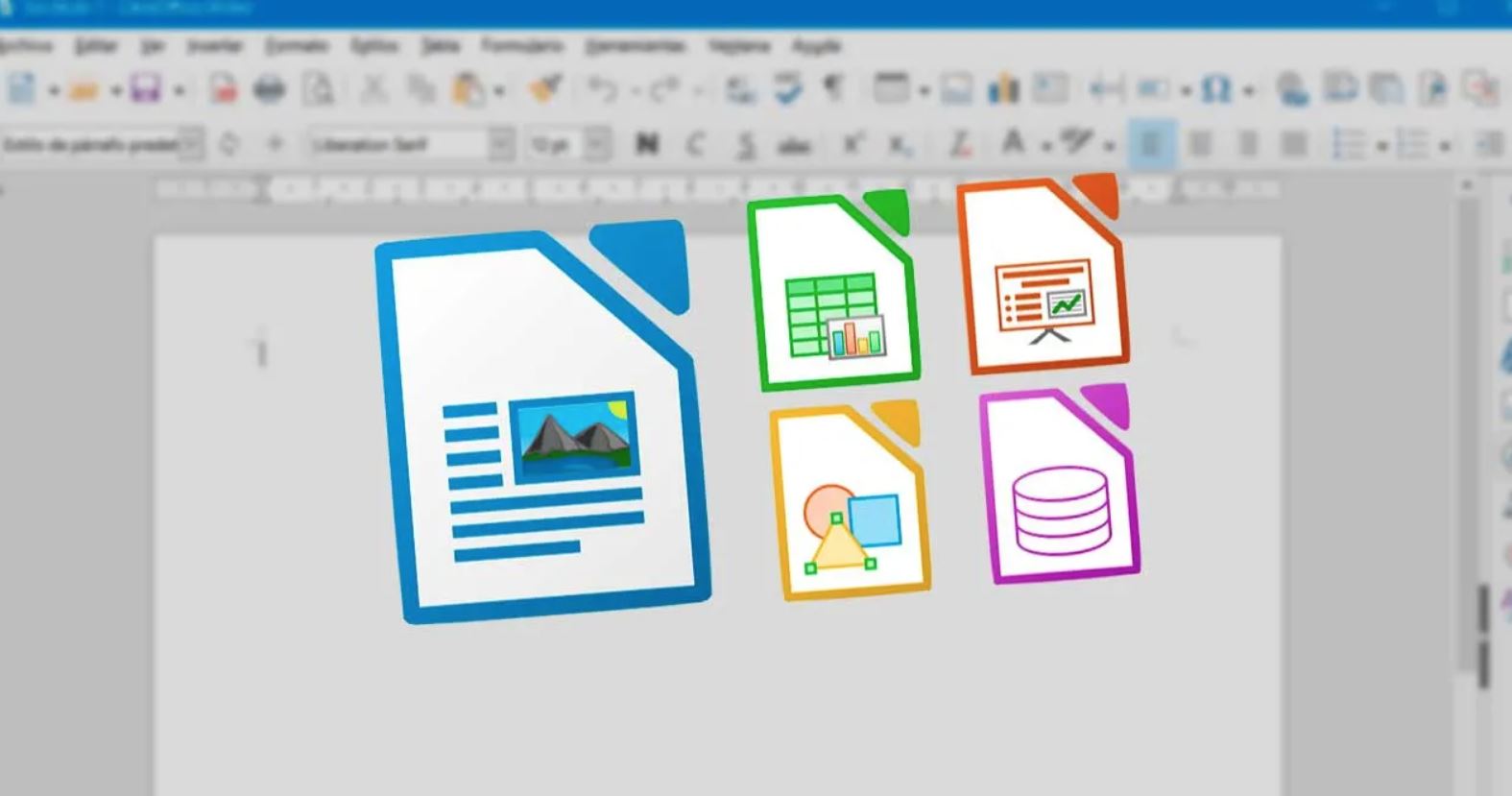This screenshot has width=1512, height=796.
Task: Open the font size dropdown arrow
Action: (597, 144)
